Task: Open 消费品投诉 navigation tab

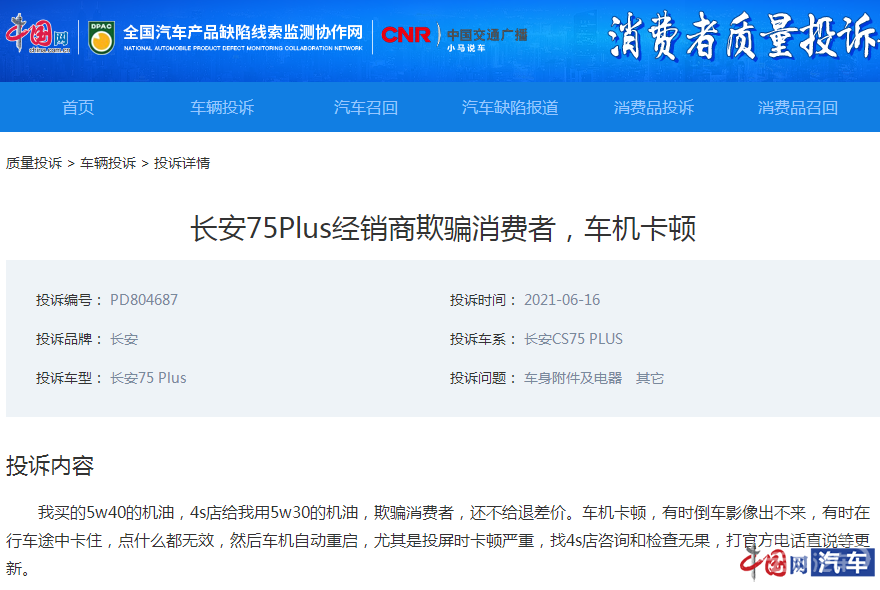Action: click(654, 107)
